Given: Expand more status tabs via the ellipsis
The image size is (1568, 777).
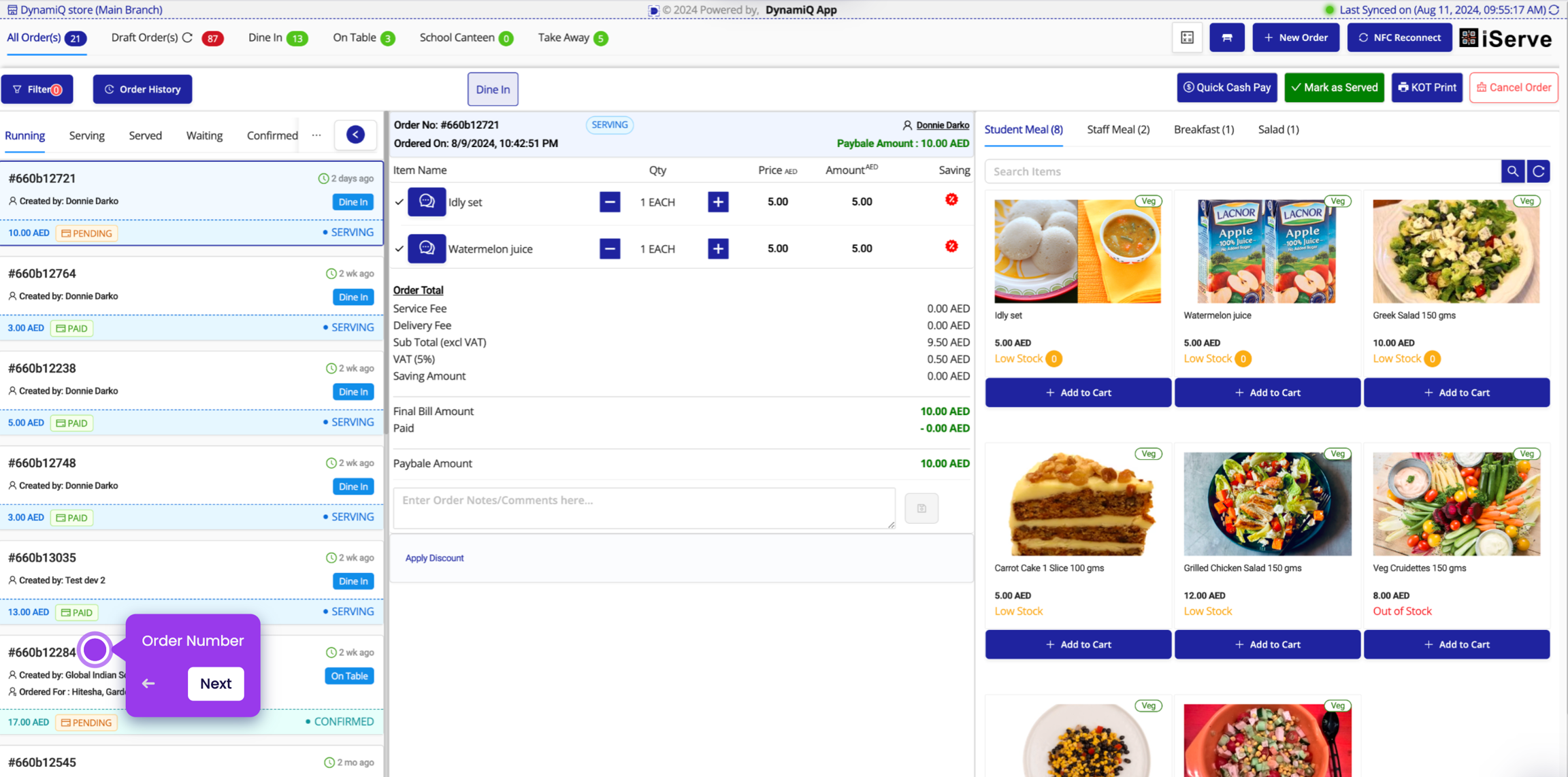Looking at the screenshot, I should pos(316,135).
